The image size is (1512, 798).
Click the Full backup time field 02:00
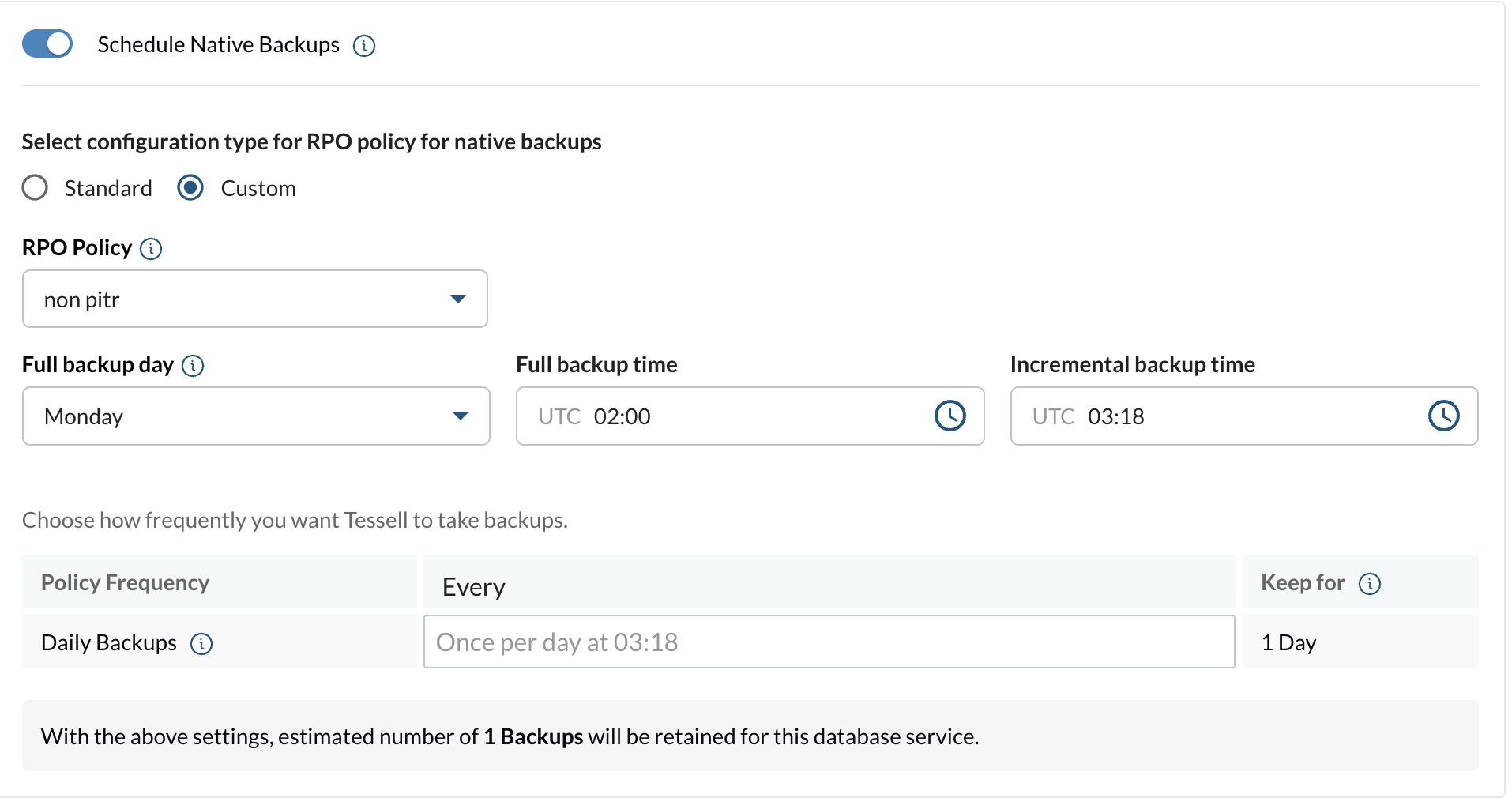750,416
